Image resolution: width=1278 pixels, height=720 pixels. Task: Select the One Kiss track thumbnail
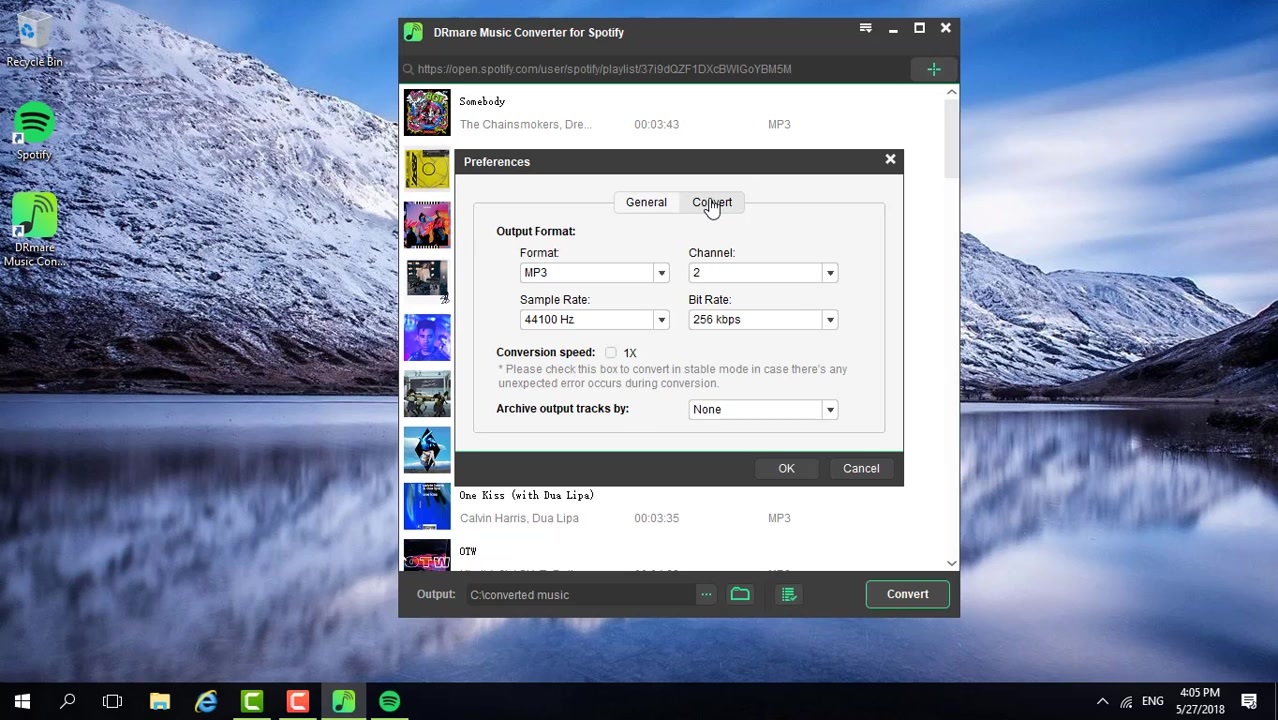427,506
